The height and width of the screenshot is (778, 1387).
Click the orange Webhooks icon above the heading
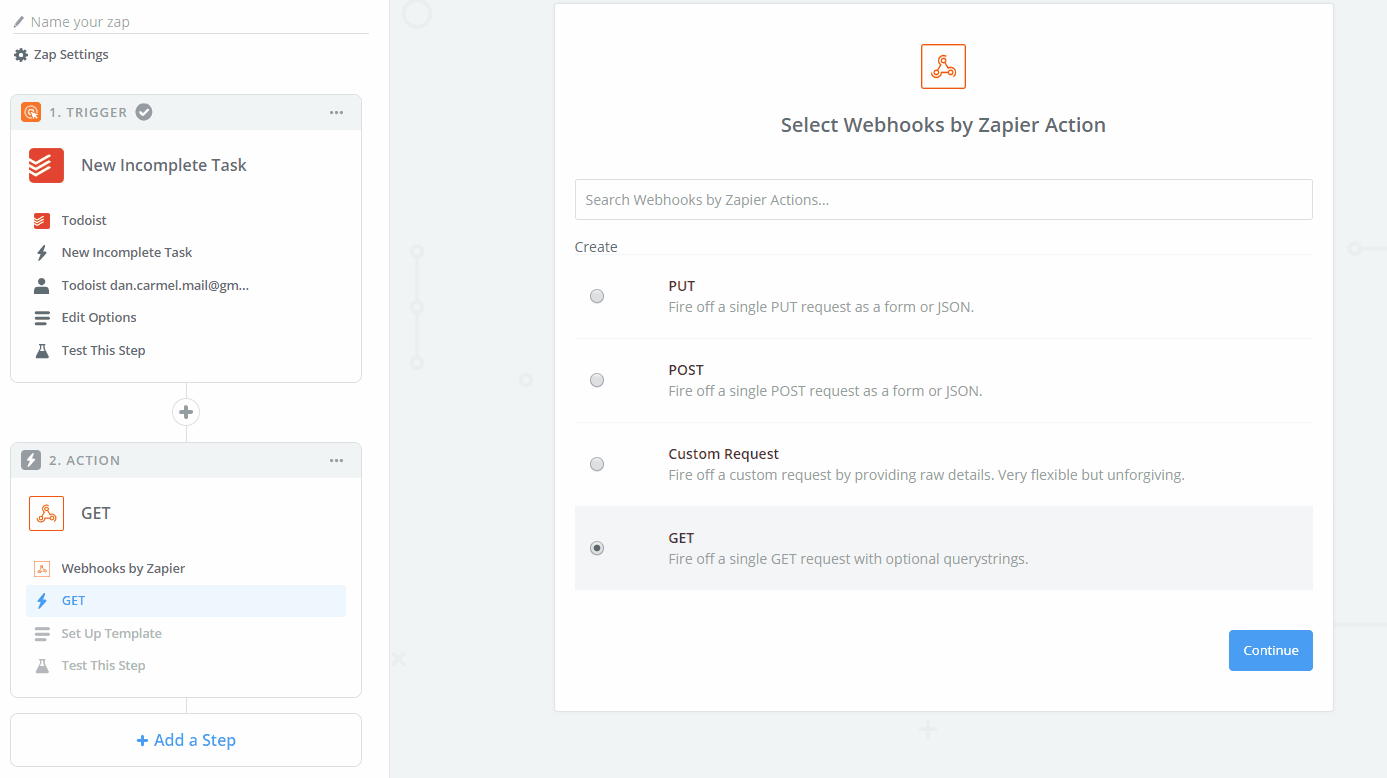pos(943,67)
